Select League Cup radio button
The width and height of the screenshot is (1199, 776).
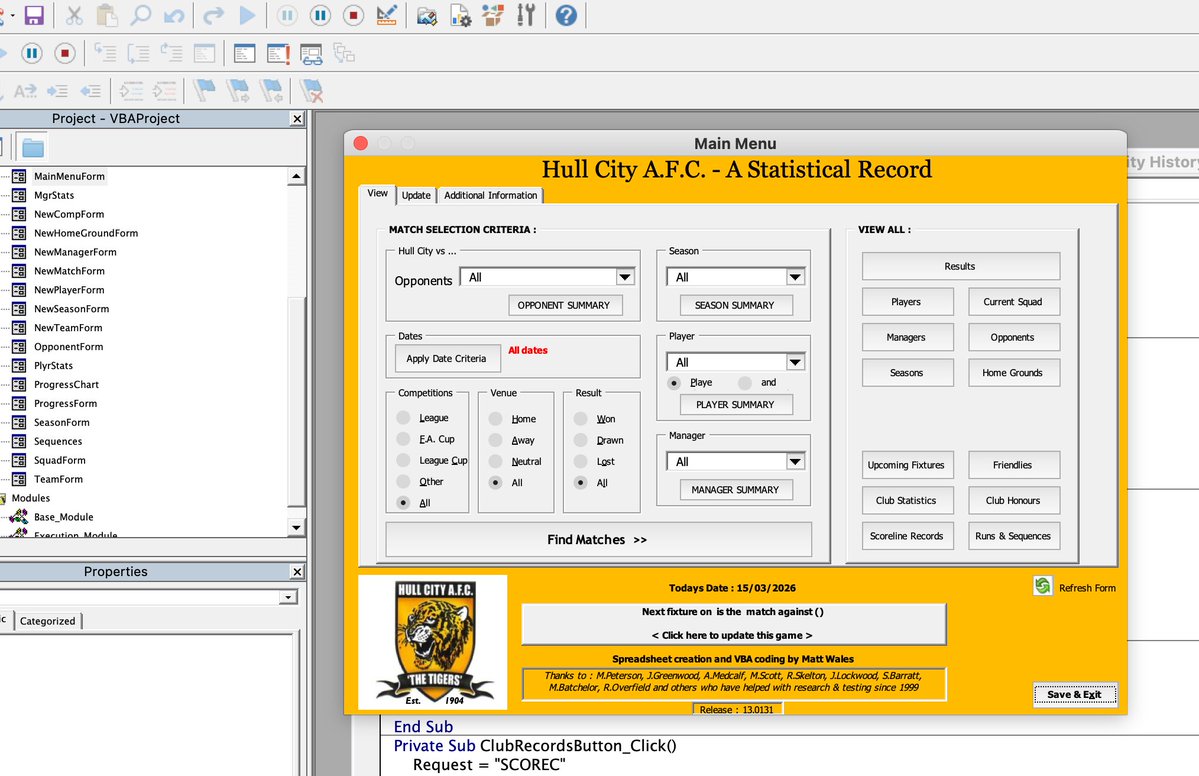tap(403, 460)
